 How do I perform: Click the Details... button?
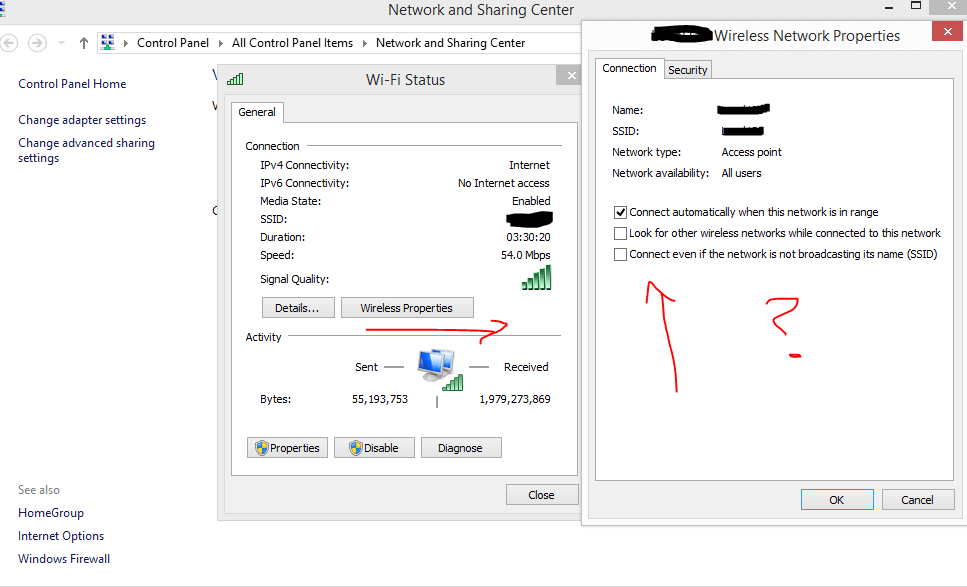[297, 308]
